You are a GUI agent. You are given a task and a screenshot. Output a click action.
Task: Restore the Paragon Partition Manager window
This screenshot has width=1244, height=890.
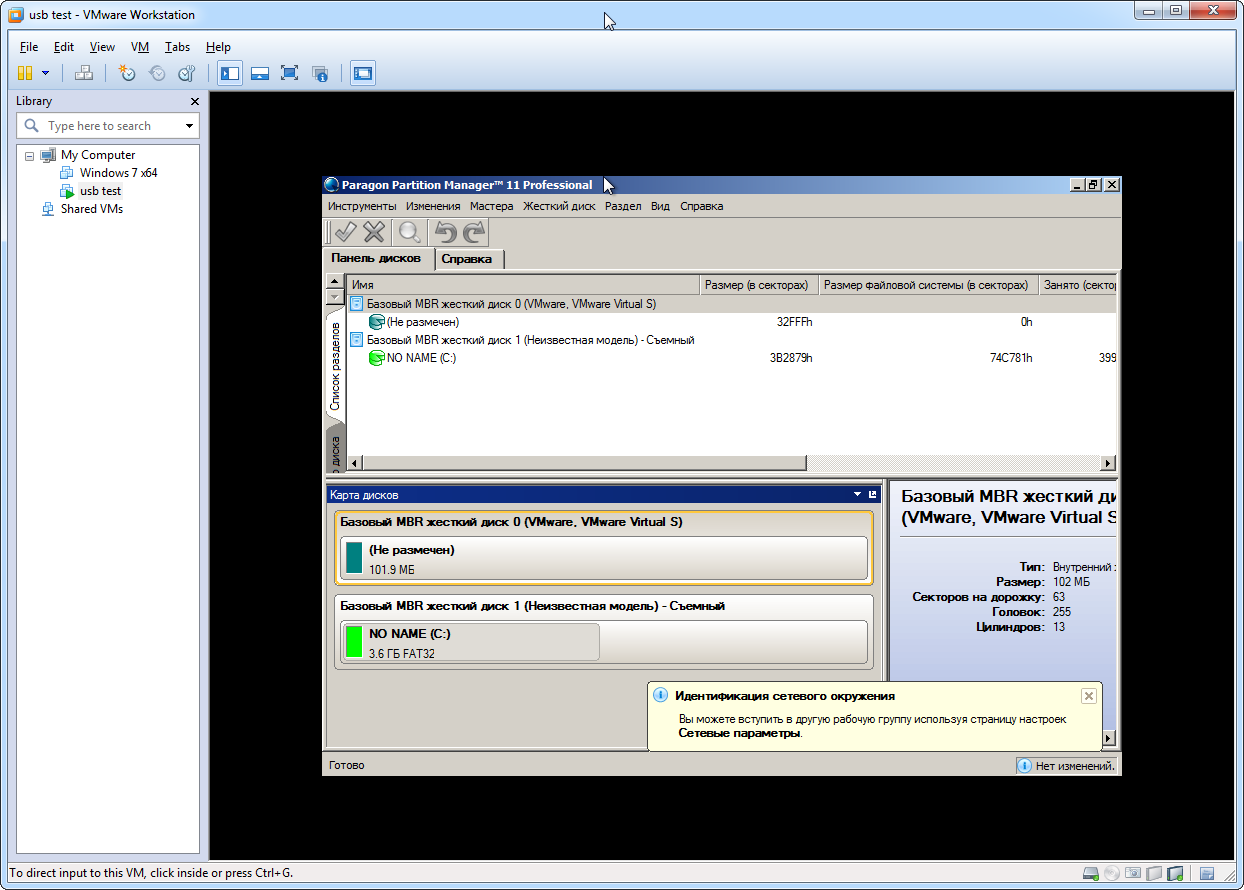(x=1094, y=185)
